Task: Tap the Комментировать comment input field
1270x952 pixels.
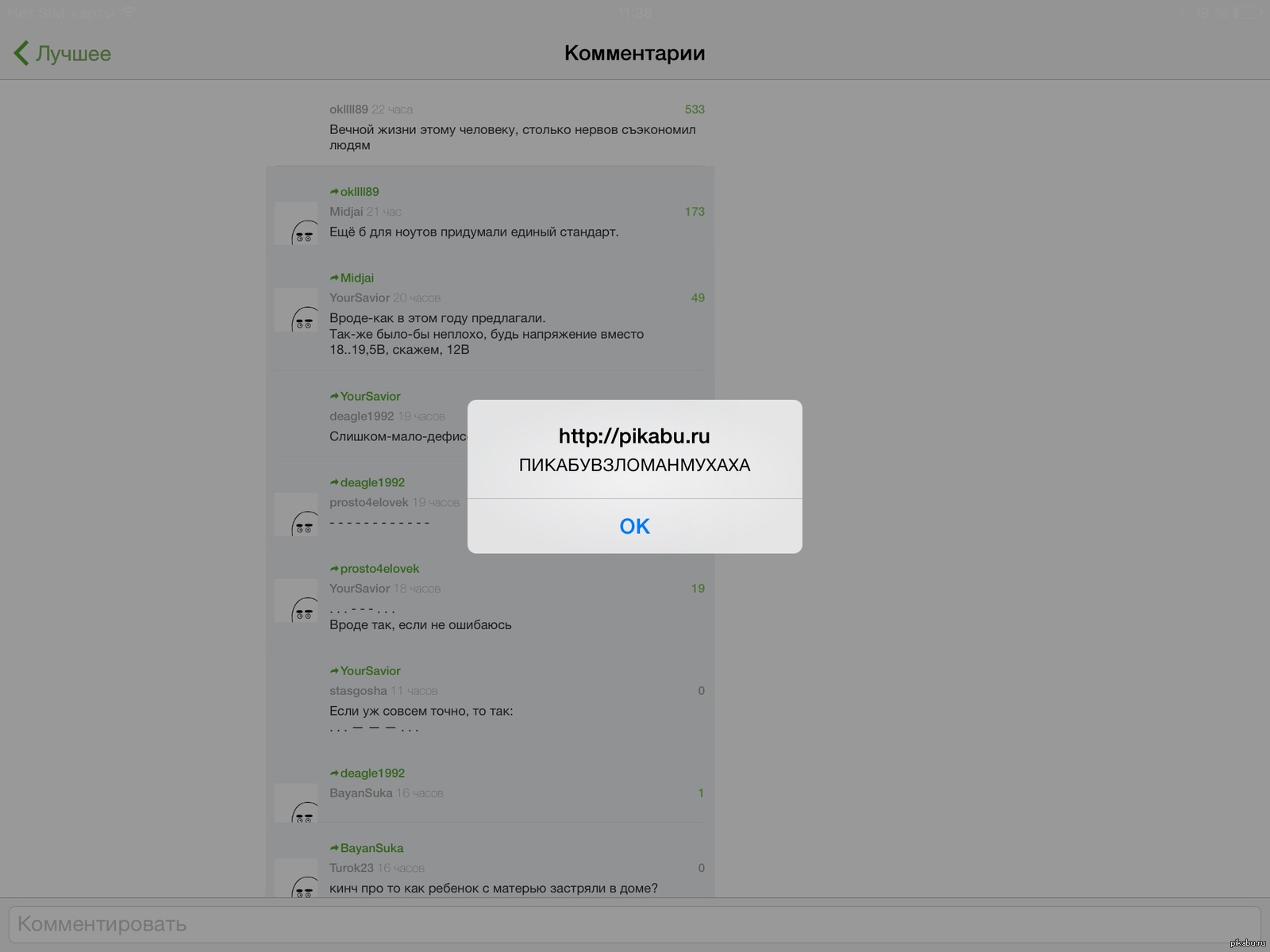Action: click(633, 924)
